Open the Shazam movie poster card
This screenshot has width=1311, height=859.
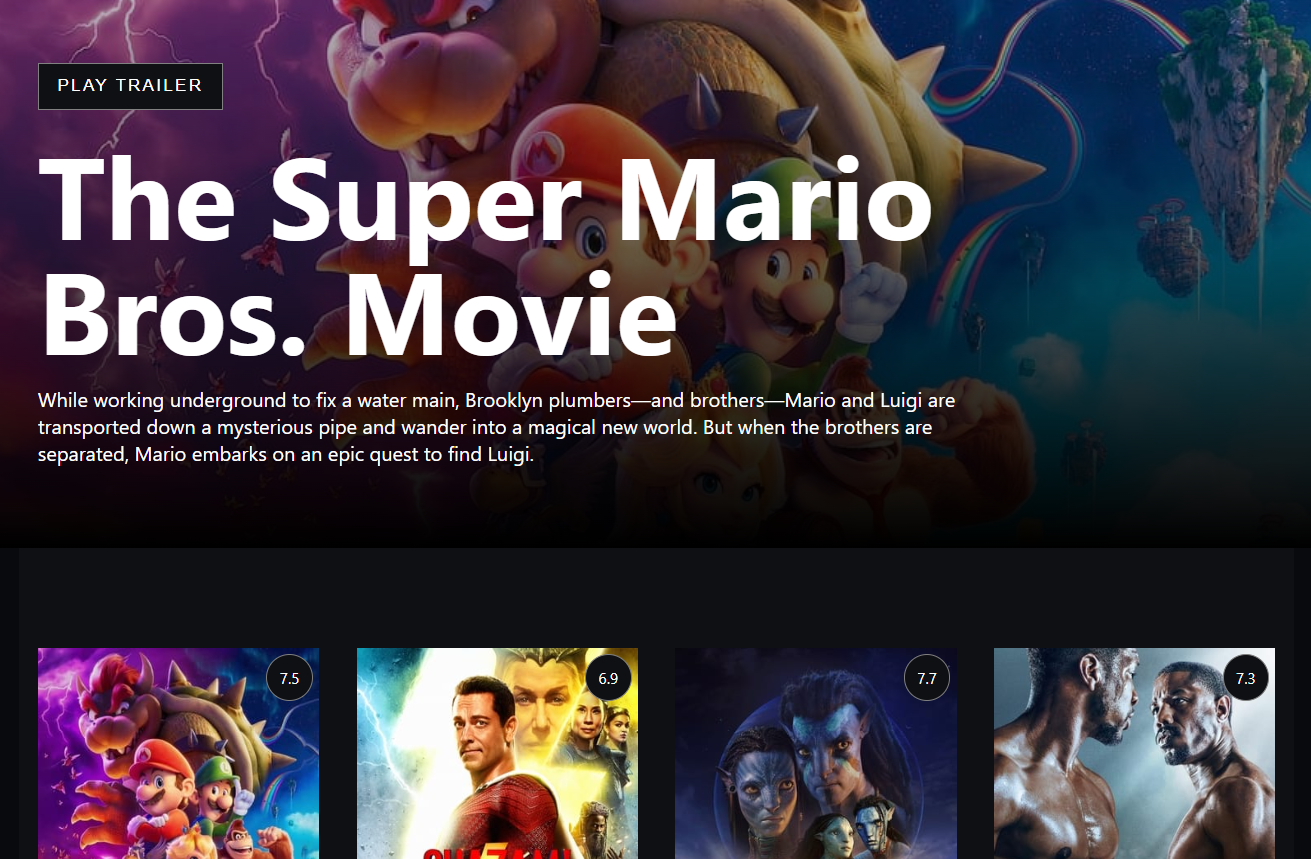coord(497,753)
